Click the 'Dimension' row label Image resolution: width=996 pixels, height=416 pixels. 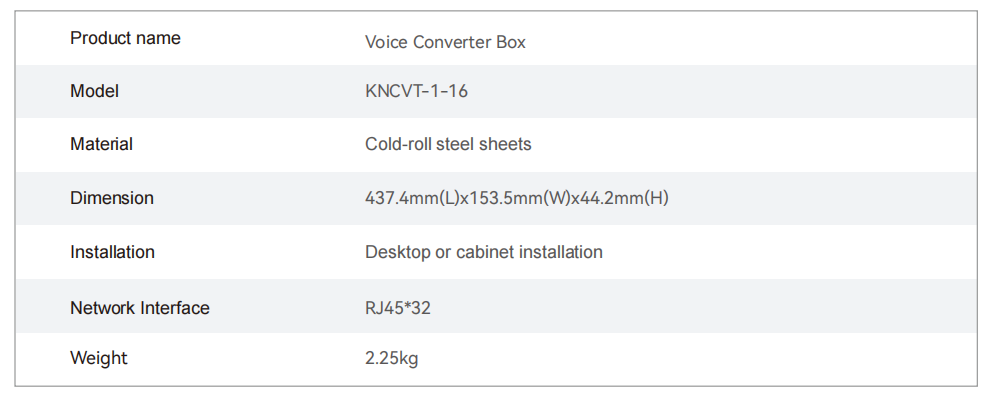pos(112,198)
